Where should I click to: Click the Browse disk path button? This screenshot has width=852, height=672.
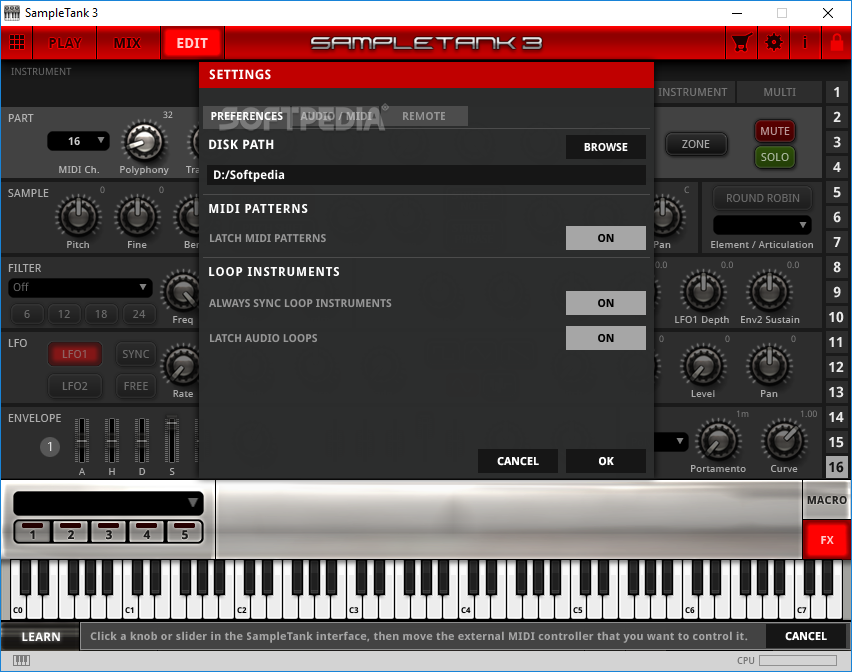(x=605, y=147)
